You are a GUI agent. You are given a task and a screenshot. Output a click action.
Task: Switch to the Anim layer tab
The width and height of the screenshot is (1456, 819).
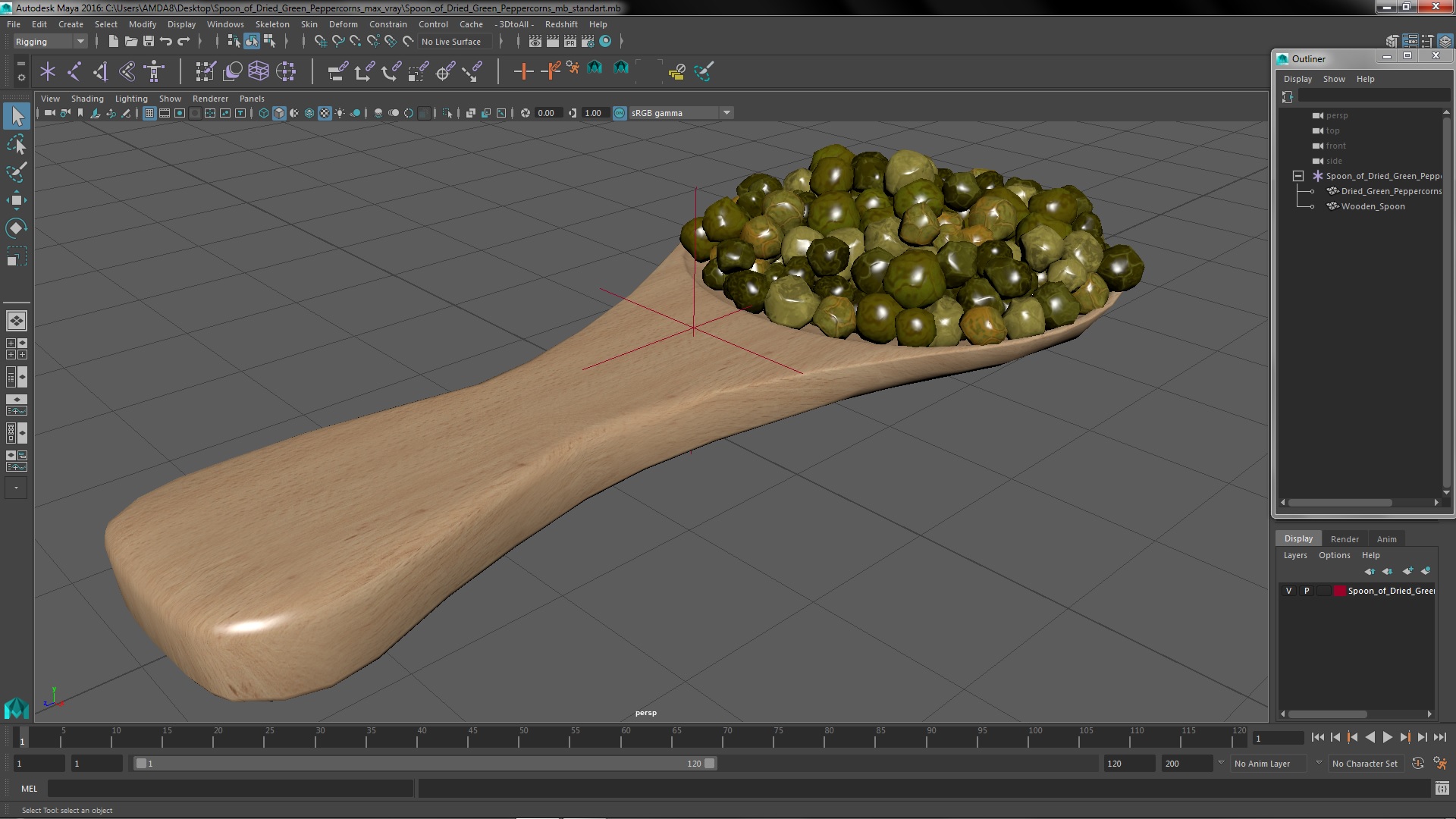[x=1386, y=539]
